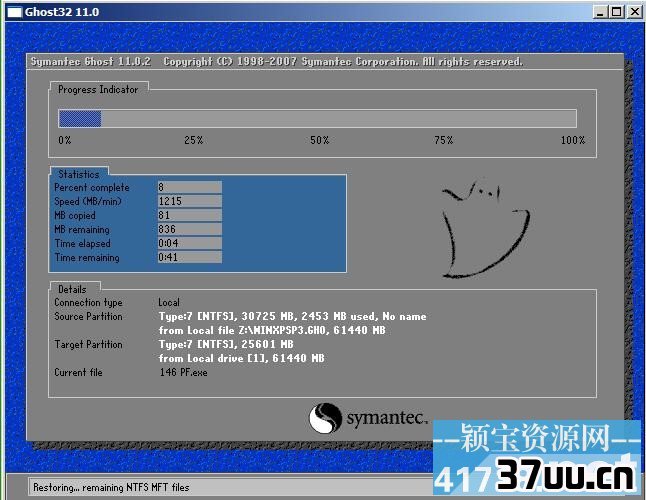
Task: Click the Speed value '1215'
Action: [x=190, y=201]
